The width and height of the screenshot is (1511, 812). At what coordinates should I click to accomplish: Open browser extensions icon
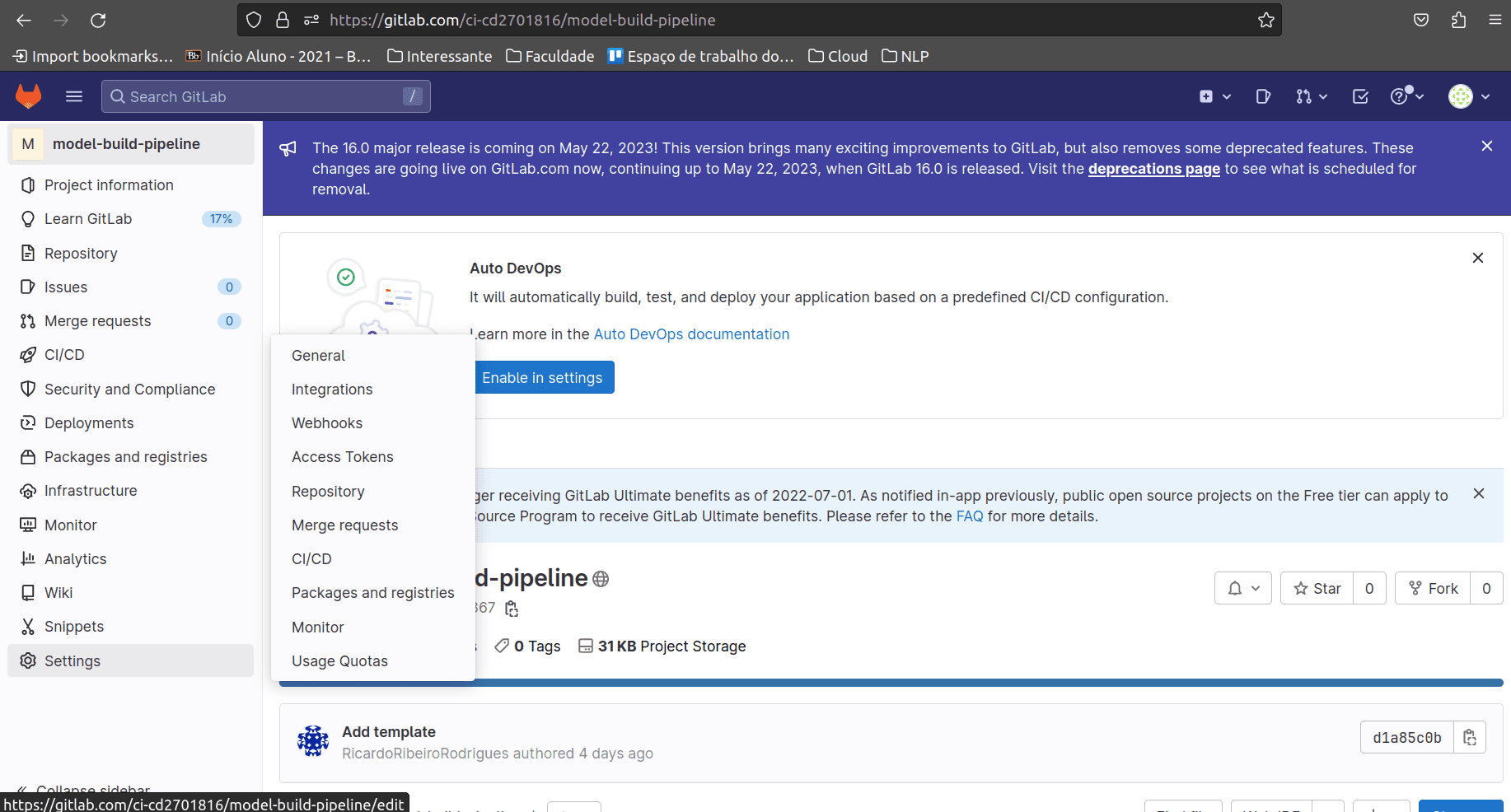tap(1458, 20)
